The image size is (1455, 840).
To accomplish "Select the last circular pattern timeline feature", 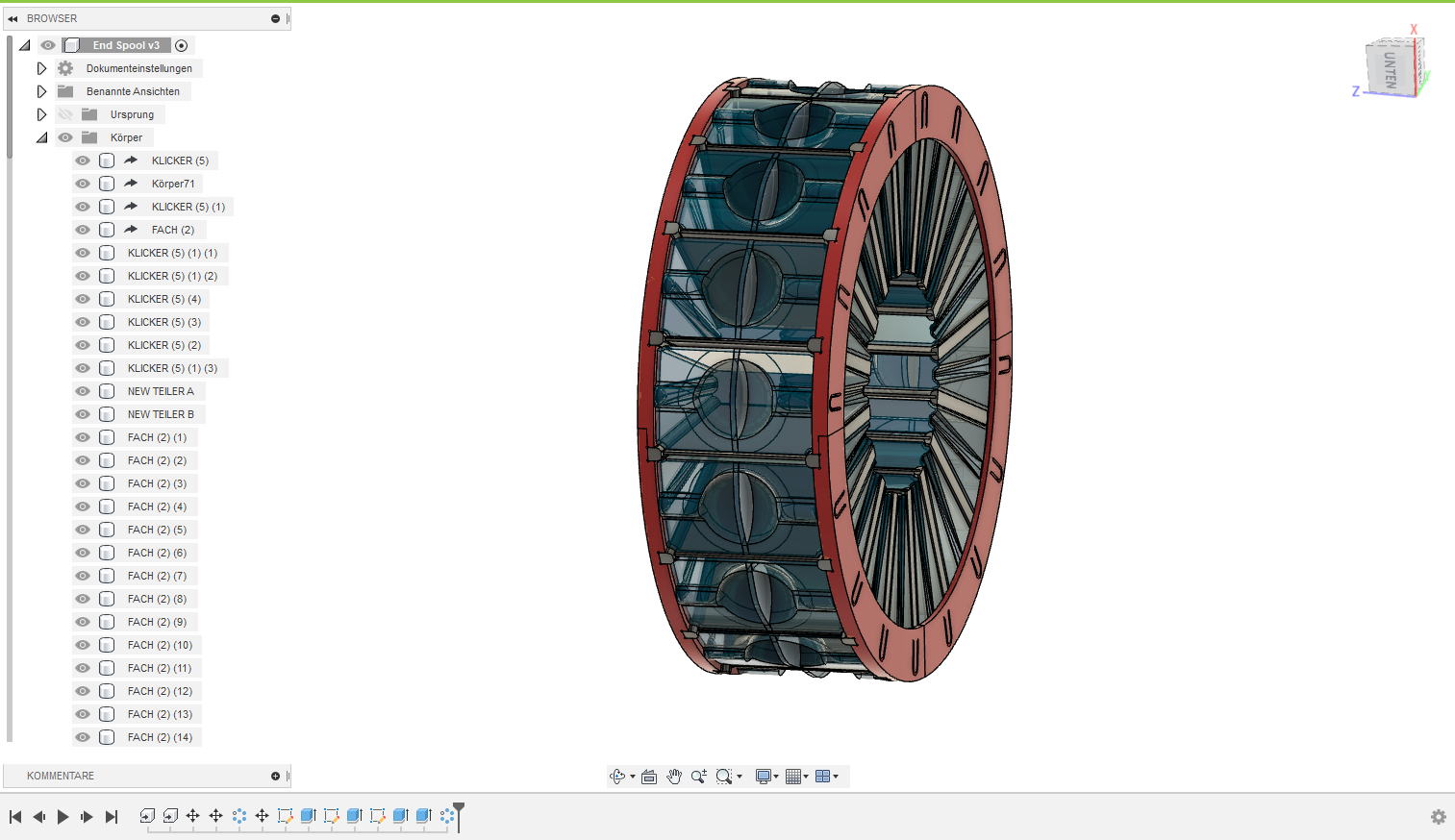I will pyautogui.click(x=447, y=815).
